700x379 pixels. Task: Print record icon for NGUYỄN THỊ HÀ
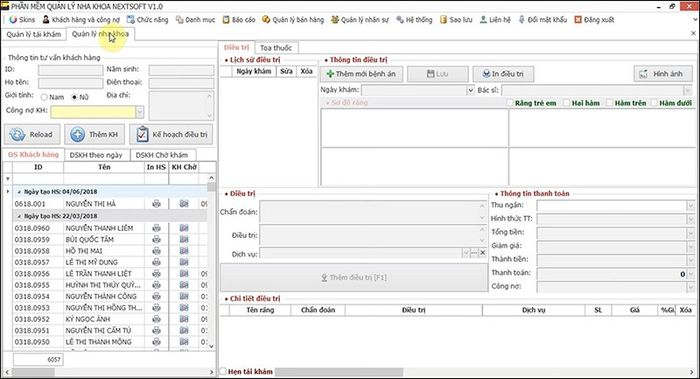click(x=156, y=204)
